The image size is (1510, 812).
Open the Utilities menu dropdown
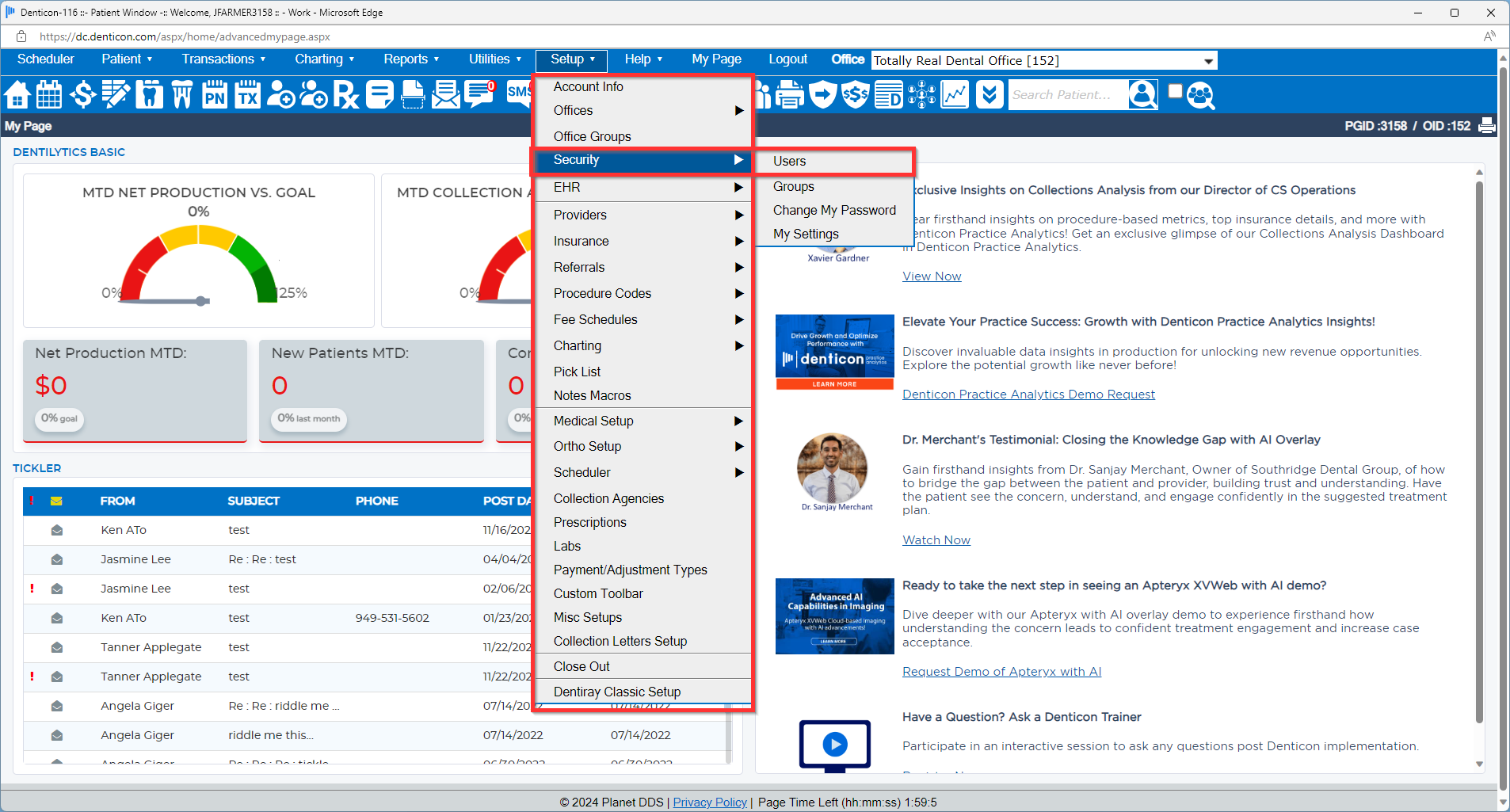click(x=495, y=59)
